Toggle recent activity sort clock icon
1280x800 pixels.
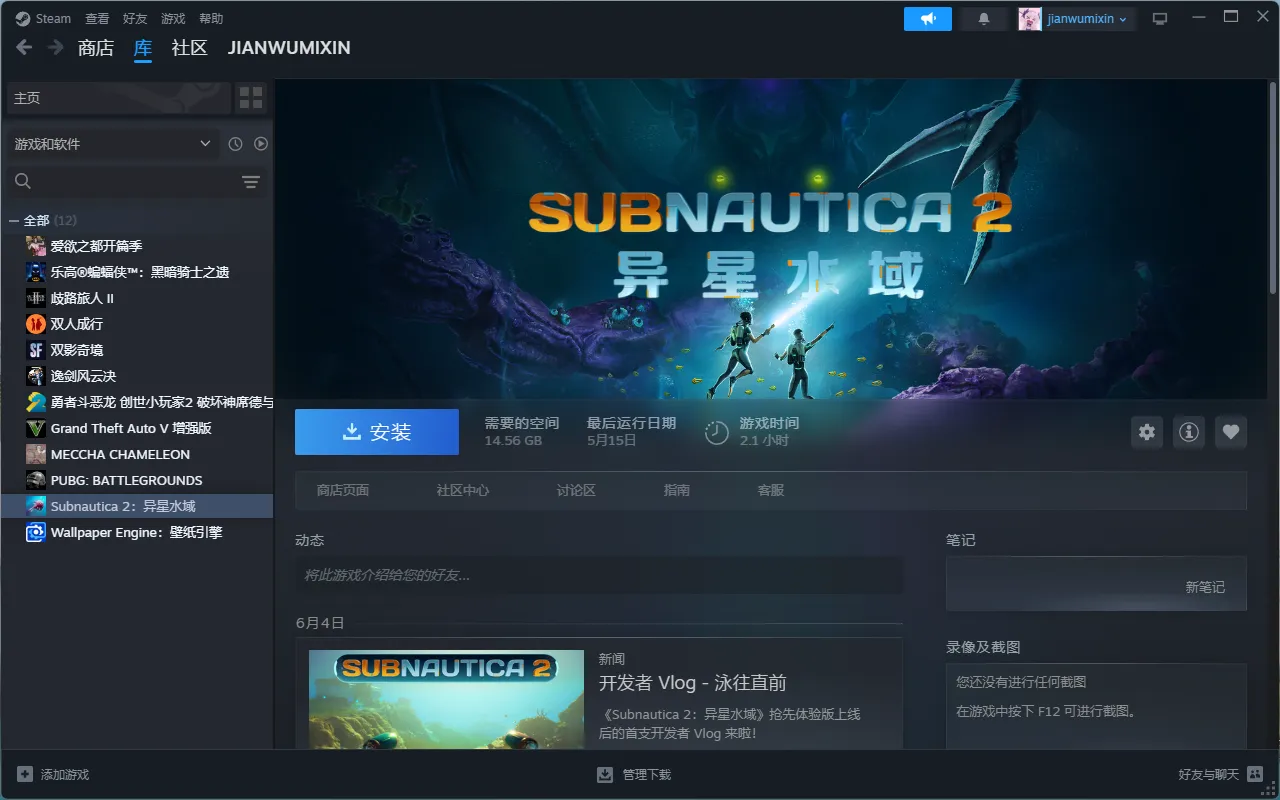click(235, 144)
